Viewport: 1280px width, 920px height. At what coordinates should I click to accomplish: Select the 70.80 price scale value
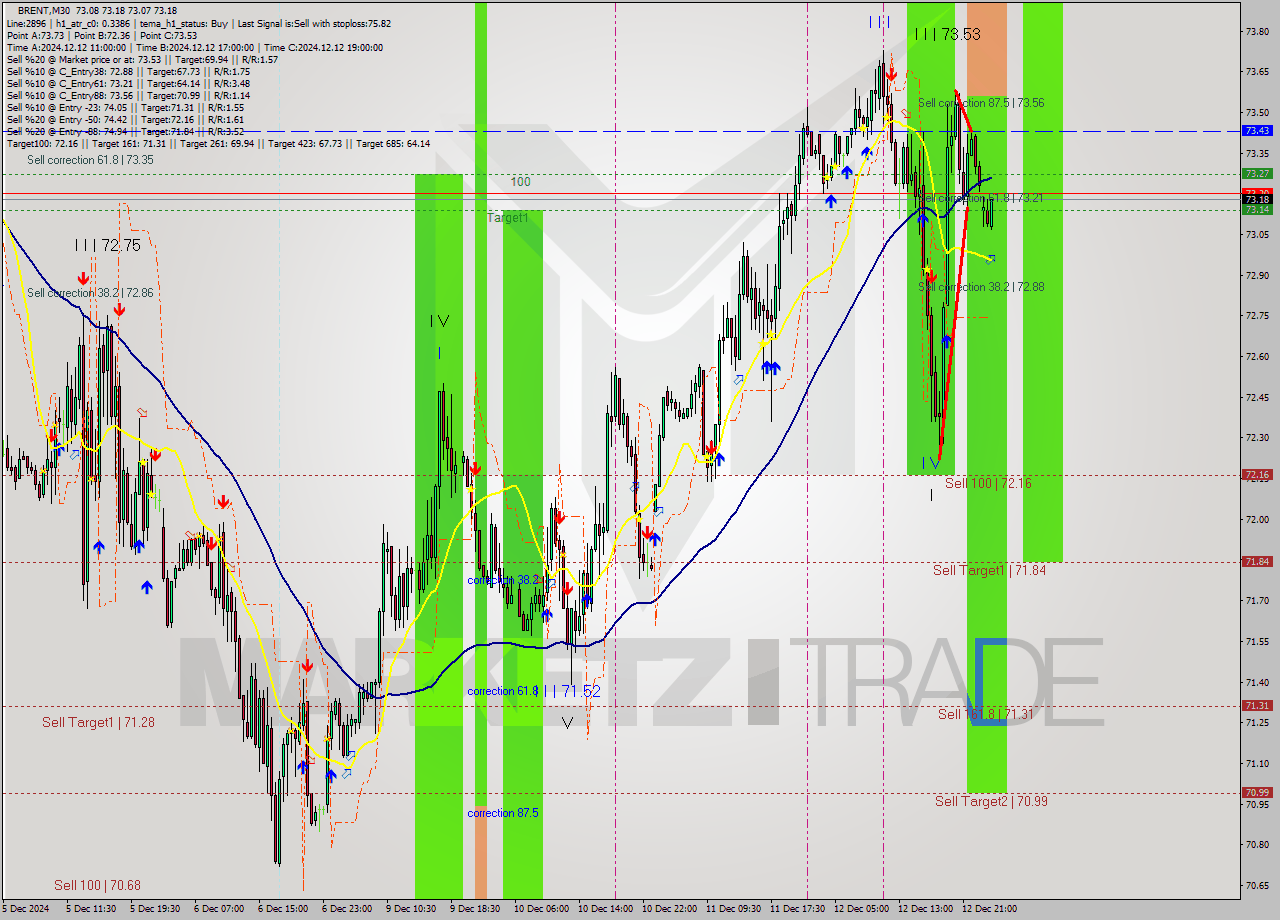(1256, 845)
